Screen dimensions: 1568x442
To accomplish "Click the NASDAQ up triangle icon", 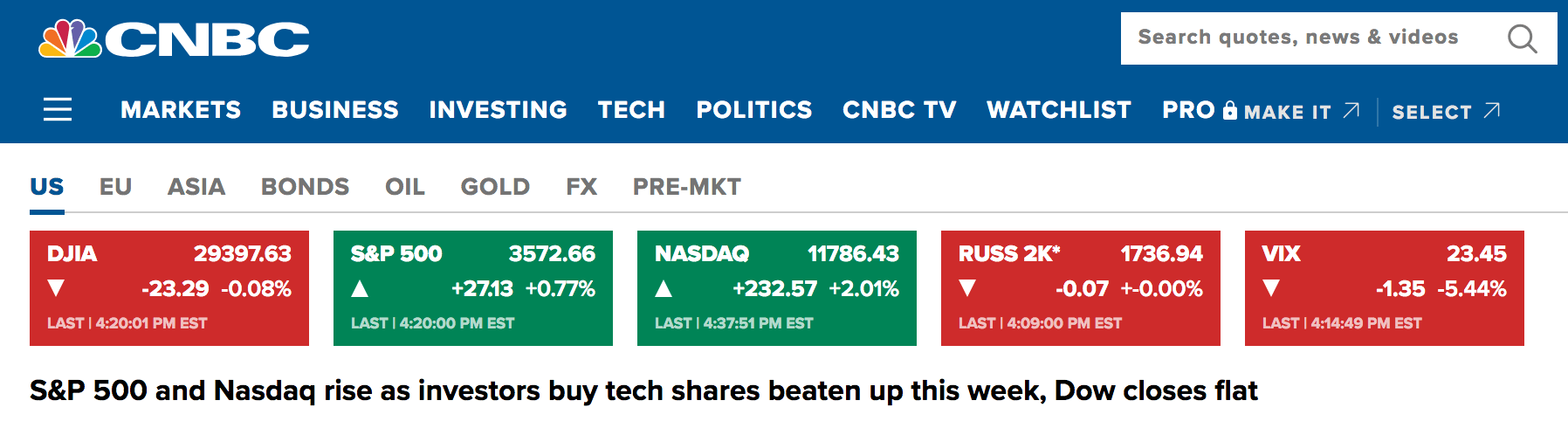I will click(664, 288).
